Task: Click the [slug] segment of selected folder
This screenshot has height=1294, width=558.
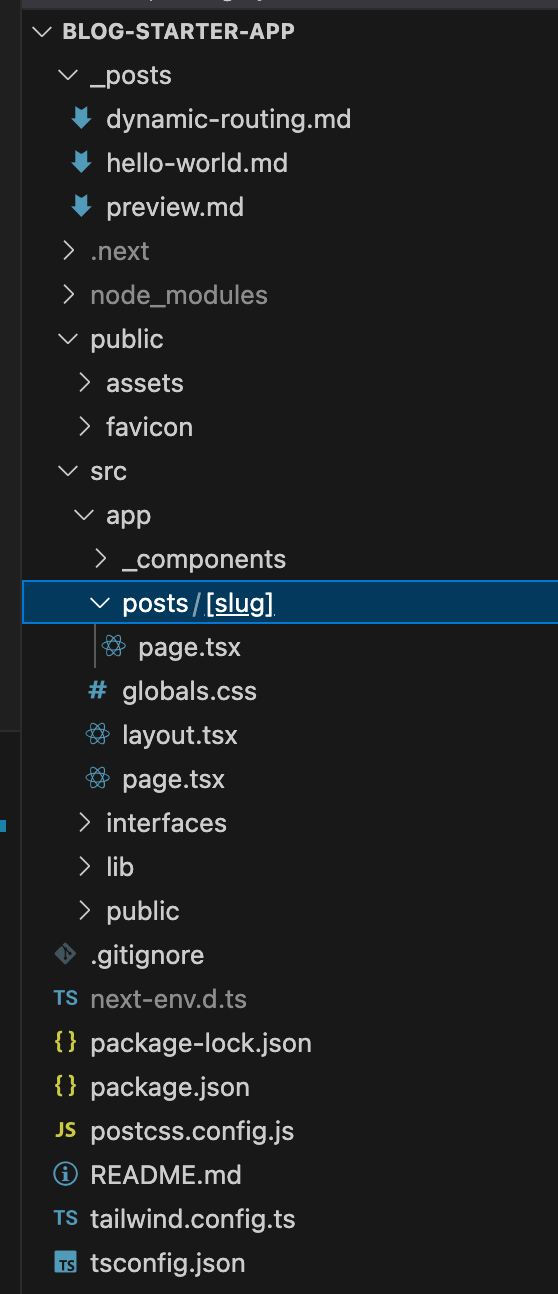Action: point(239,604)
